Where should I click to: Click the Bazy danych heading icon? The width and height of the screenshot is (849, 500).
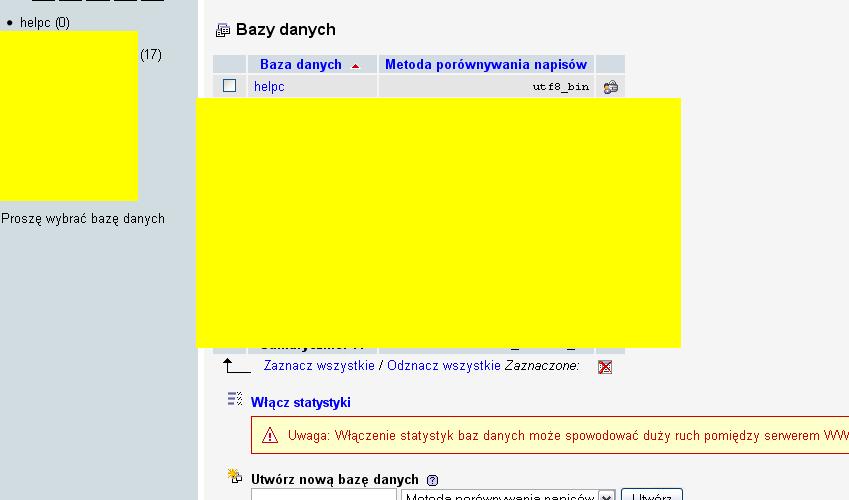pyautogui.click(x=223, y=30)
